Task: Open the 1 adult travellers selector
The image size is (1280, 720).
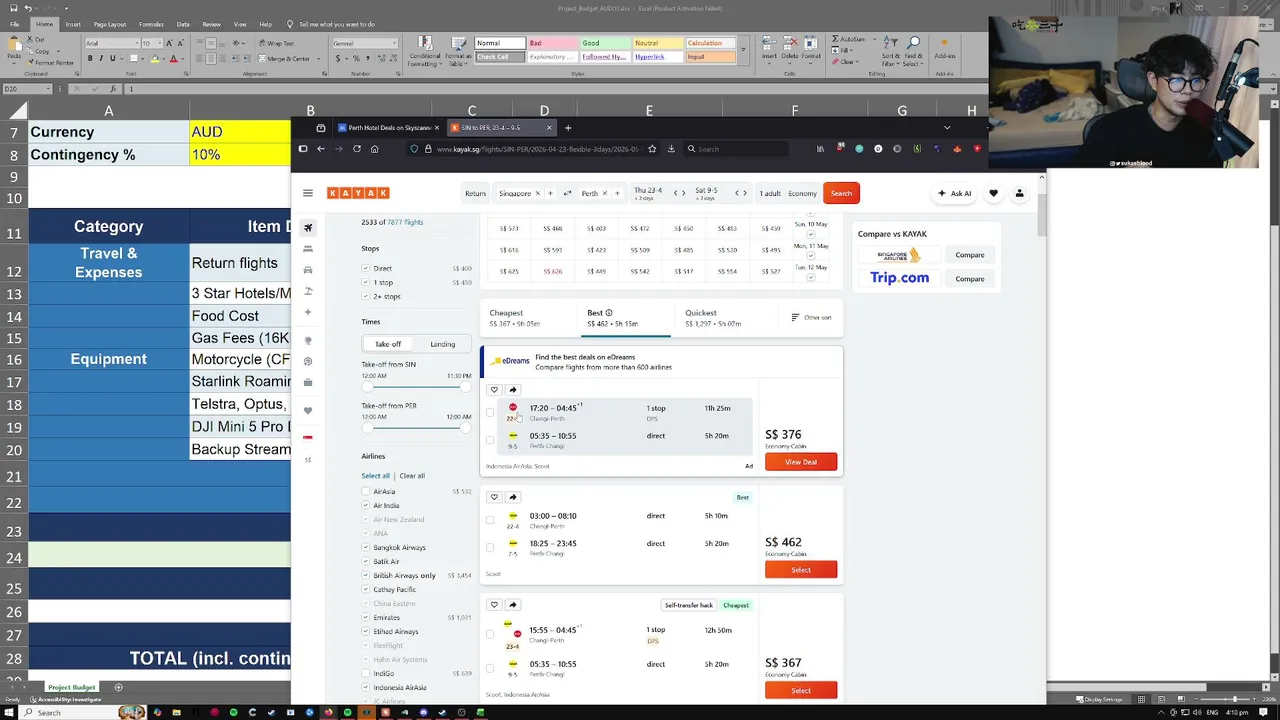Action: pos(770,193)
